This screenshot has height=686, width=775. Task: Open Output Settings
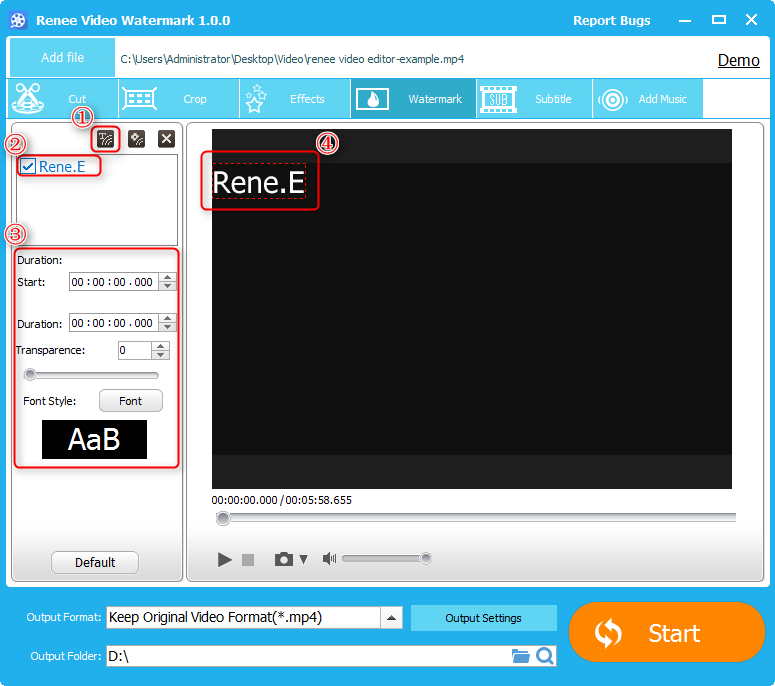point(483,618)
